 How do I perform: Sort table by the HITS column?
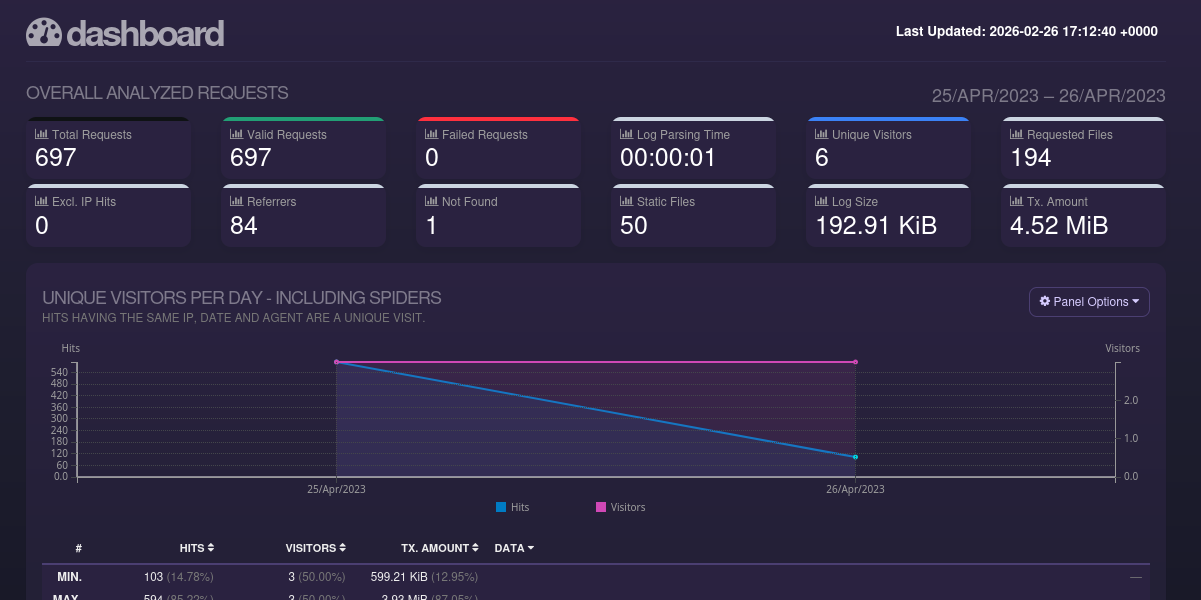pyautogui.click(x=197, y=548)
